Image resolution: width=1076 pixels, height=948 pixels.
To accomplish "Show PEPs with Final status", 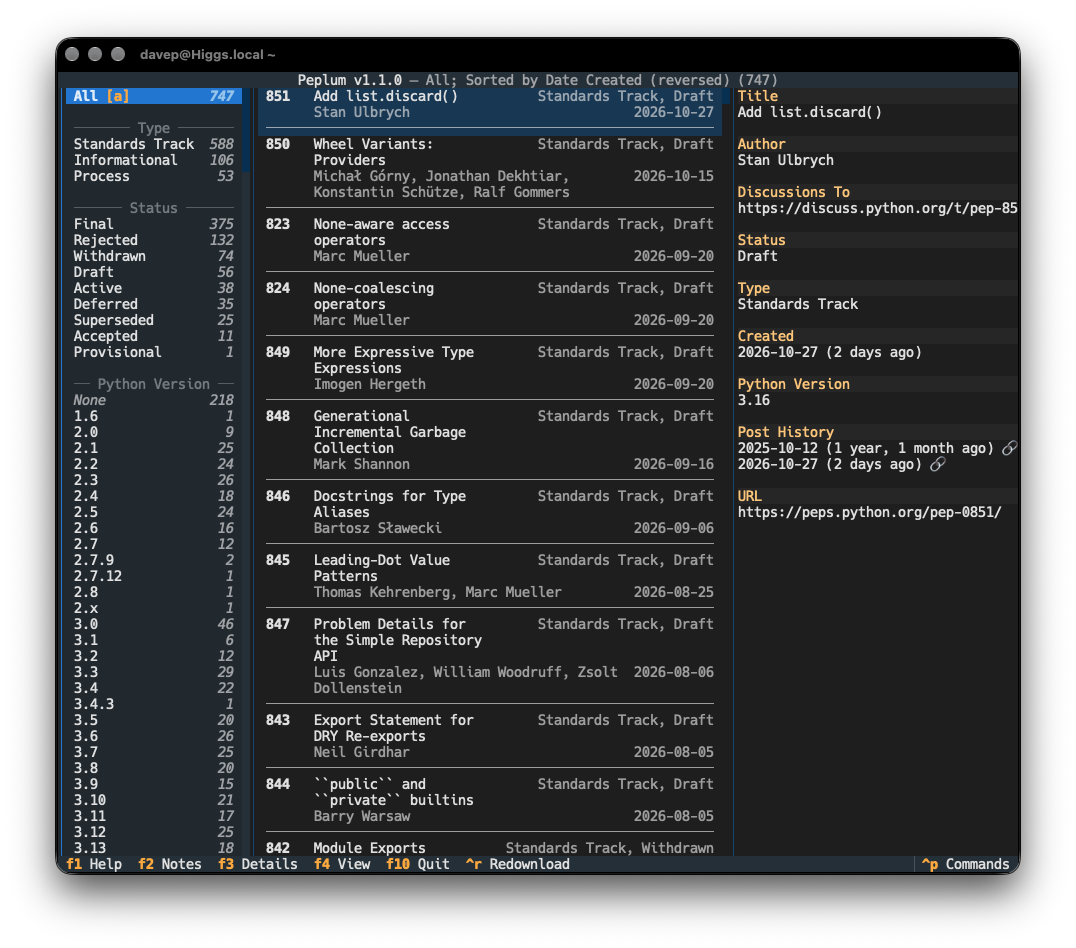I will pos(154,224).
